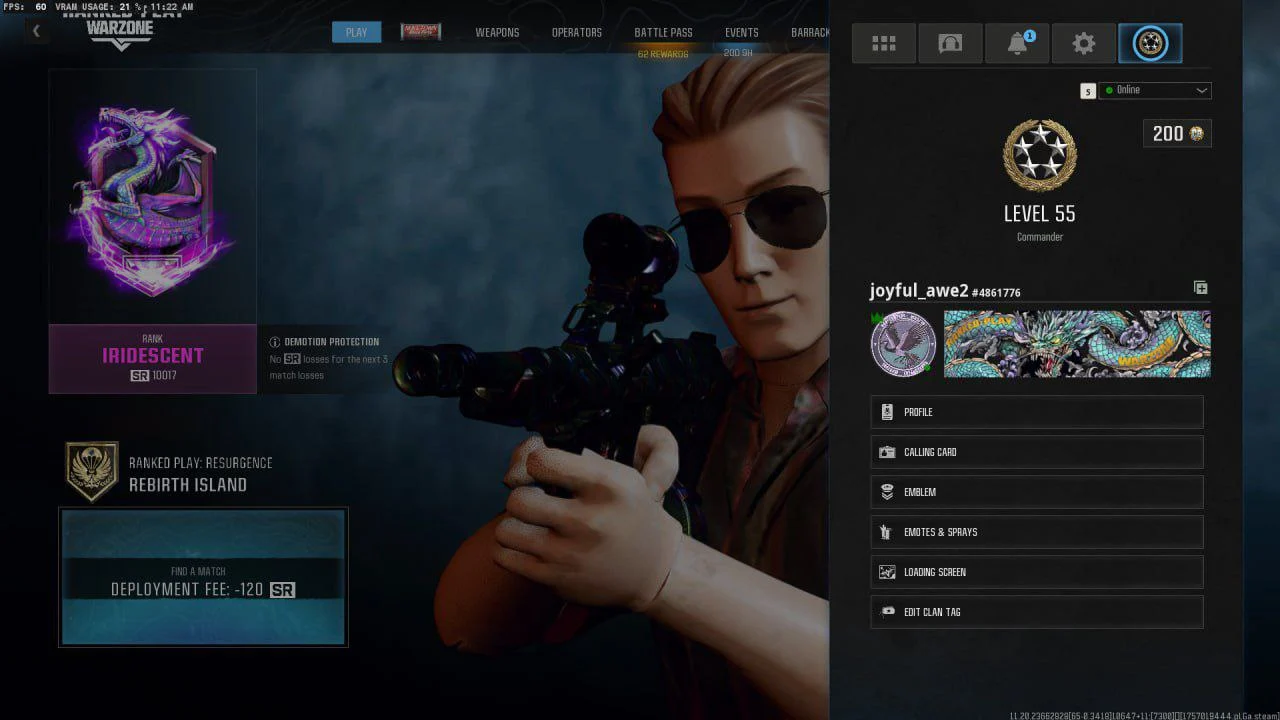Click the five-star Level 55 rank emblem
Image resolution: width=1280 pixels, height=720 pixels.
[x=1039, y=157]
